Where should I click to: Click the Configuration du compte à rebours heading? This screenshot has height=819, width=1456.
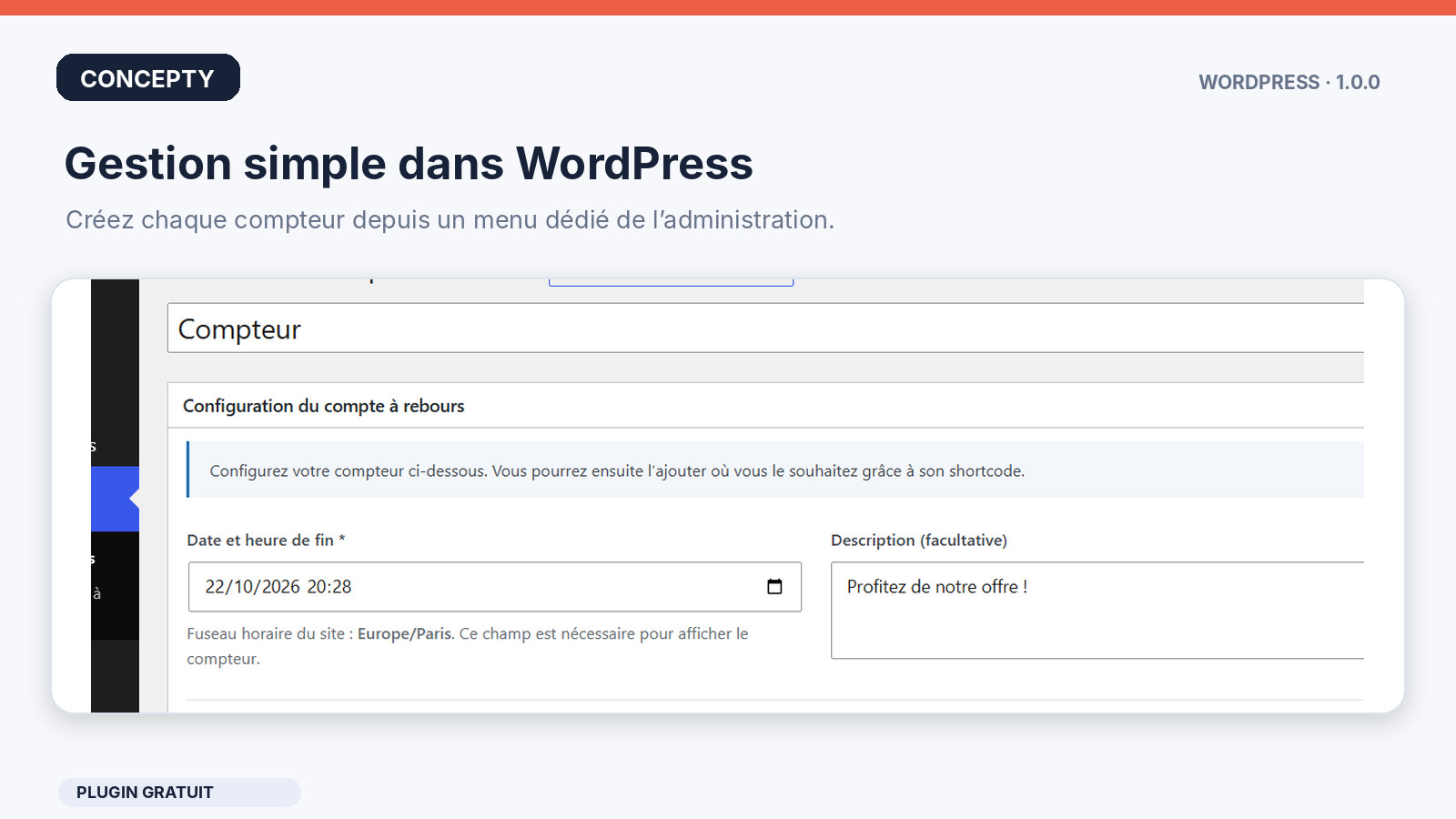(324, 406)
